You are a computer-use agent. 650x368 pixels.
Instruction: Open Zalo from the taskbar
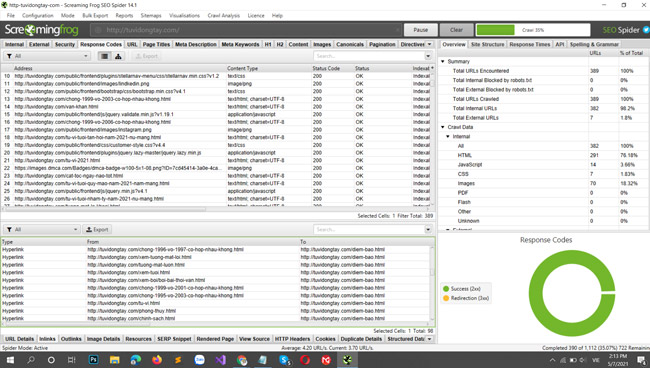pyautogui.click(x=199, y=360)
